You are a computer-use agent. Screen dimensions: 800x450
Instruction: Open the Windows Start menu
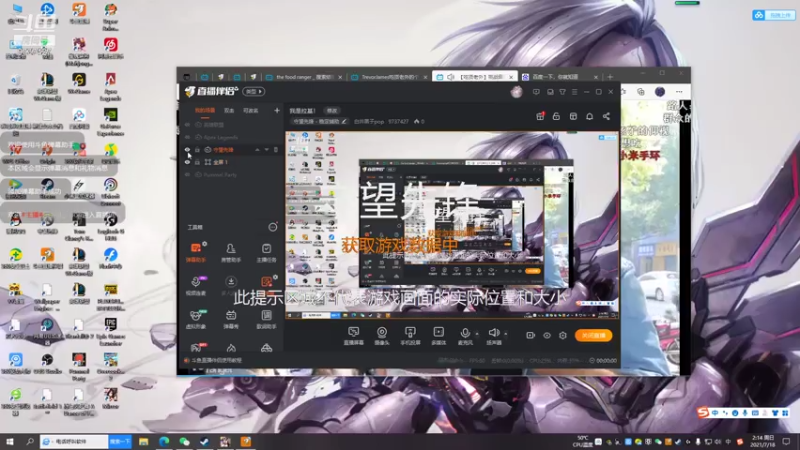click(x=10, y=441)
